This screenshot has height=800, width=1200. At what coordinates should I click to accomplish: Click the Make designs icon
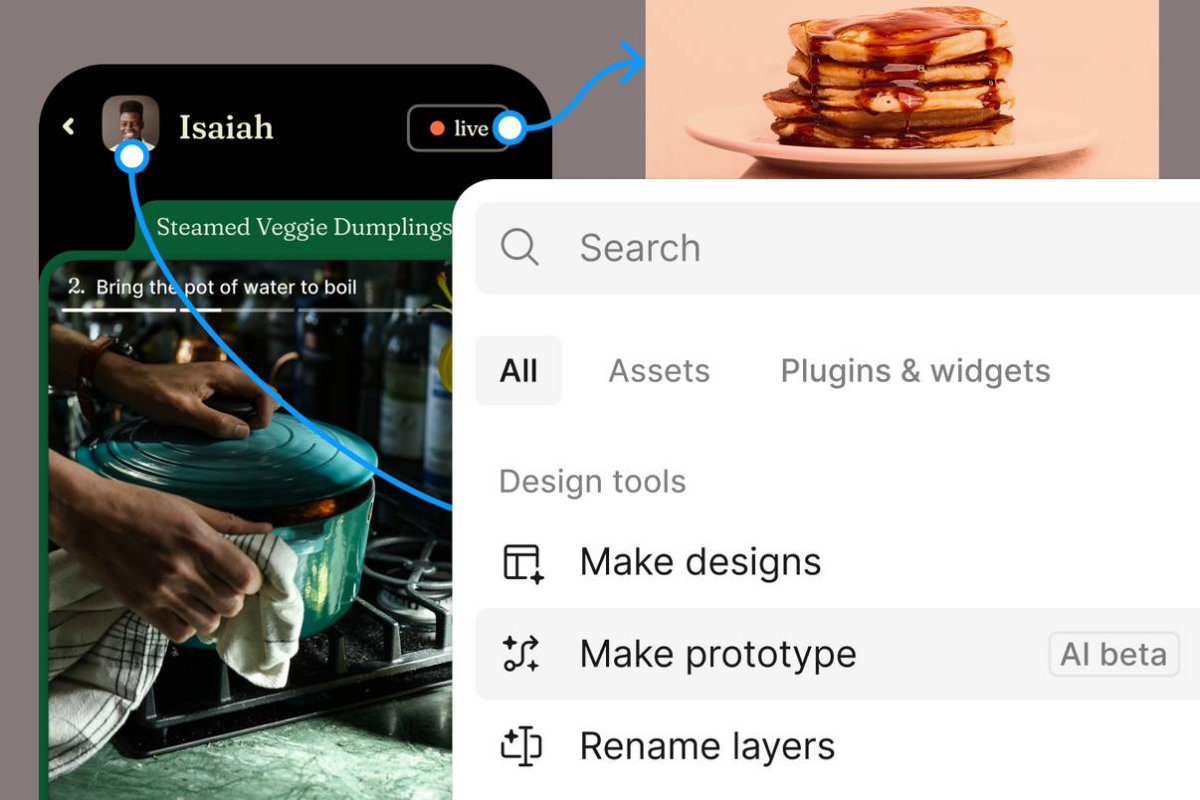coord(521,563)
